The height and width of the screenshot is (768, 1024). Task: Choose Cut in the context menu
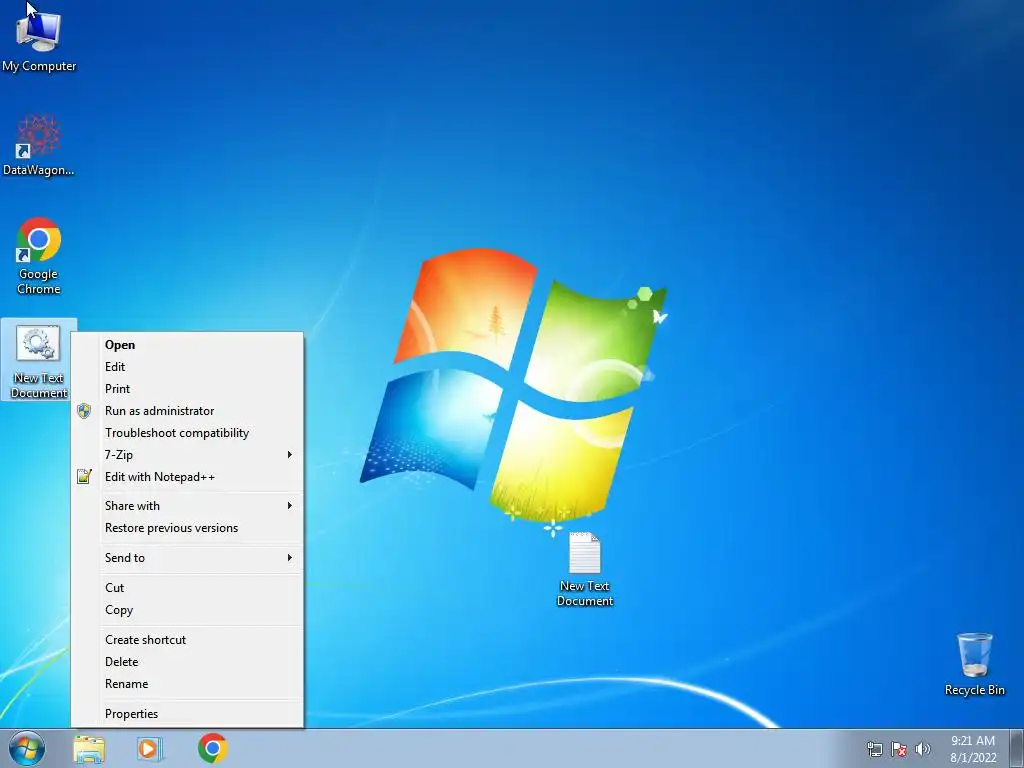coord(187,588)
